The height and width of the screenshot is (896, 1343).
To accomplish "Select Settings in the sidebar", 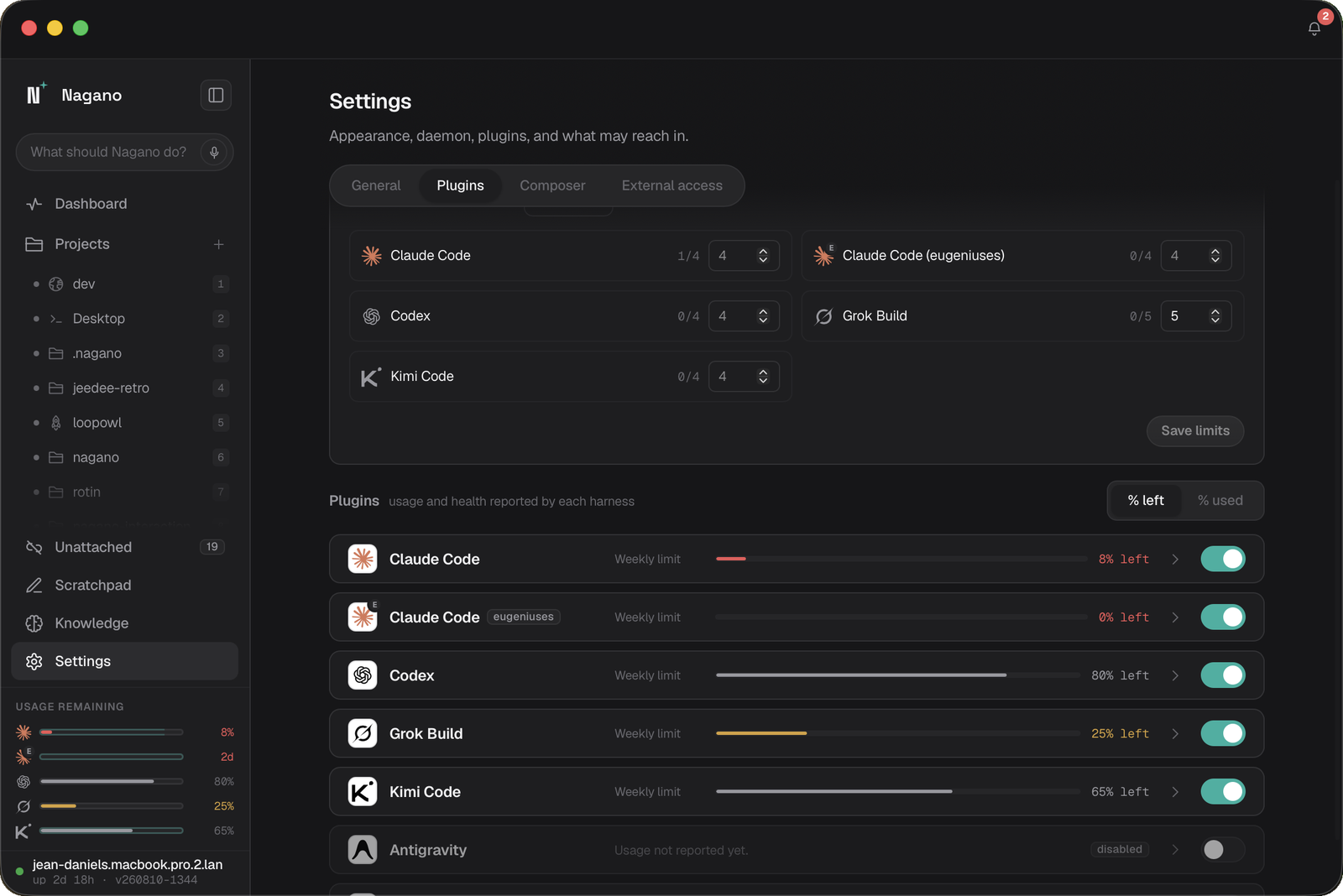I will (125, 661).
